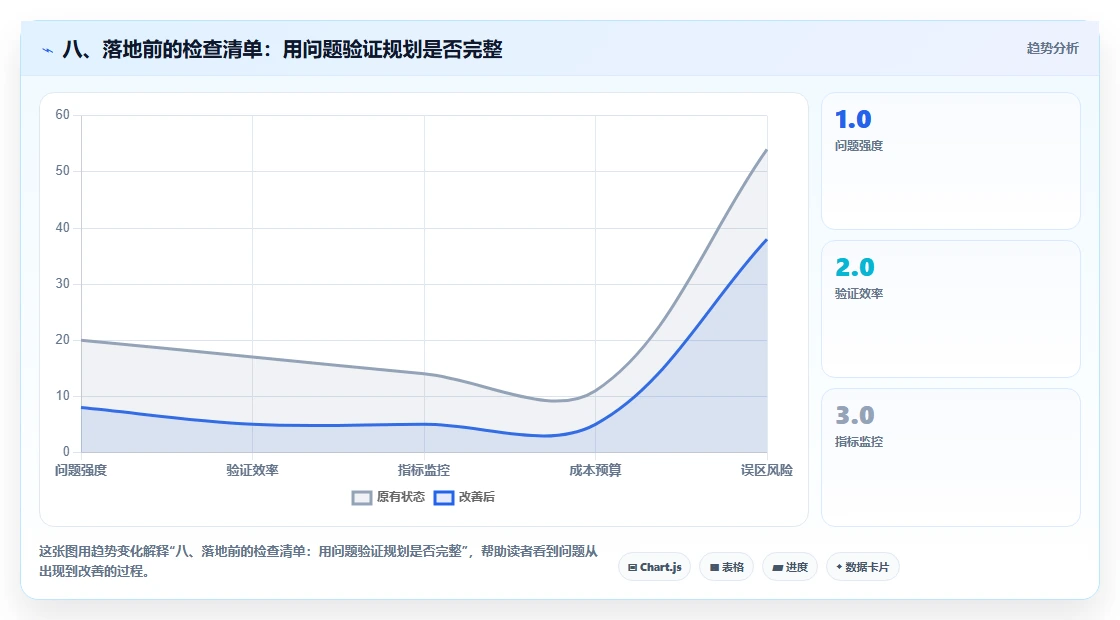
Task: Click the lightning icon beside the section title
Action: click(48, 50)
